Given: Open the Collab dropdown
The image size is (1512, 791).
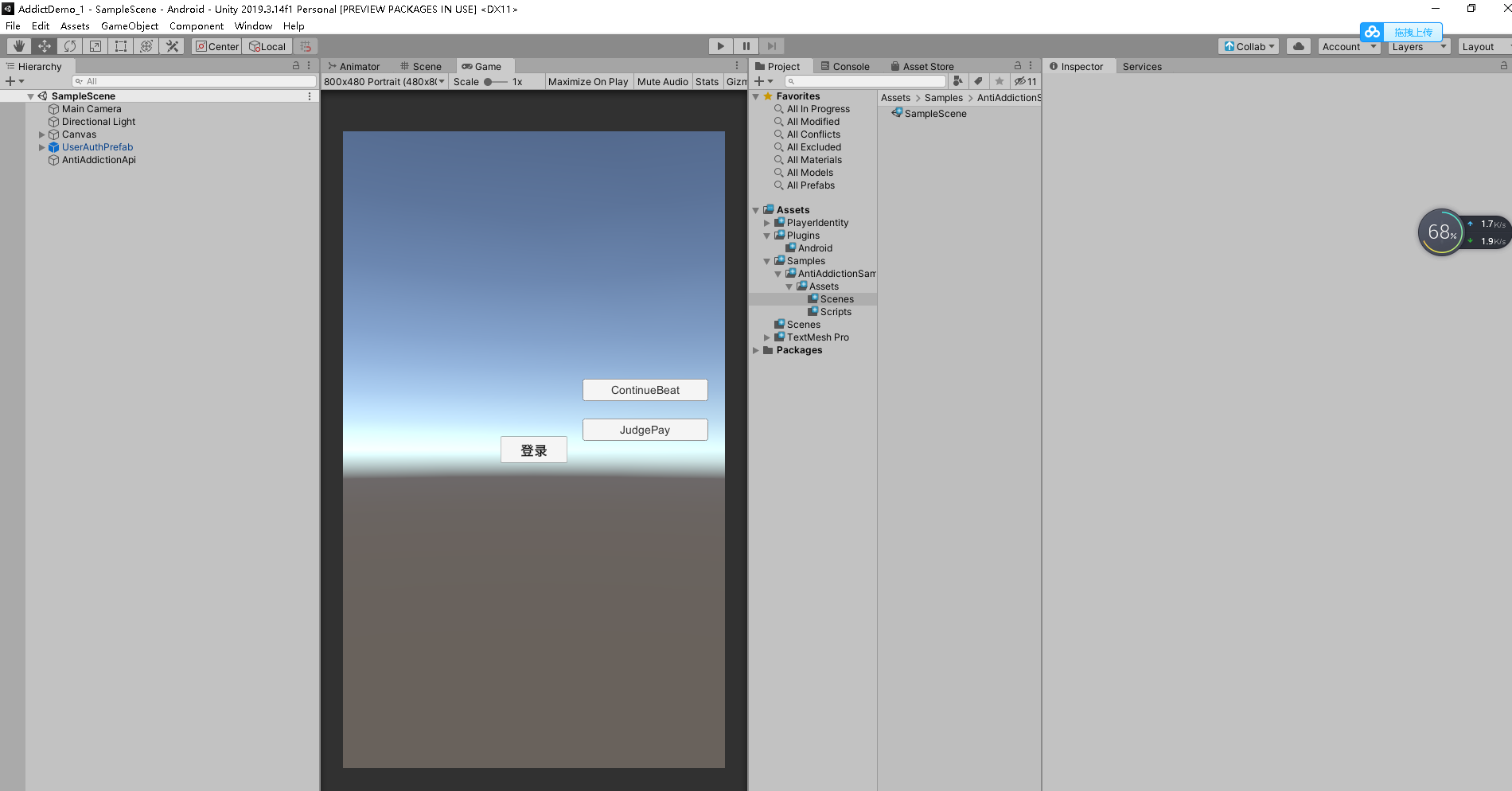Looking at the screenshot, I should tap(1249, 46).
